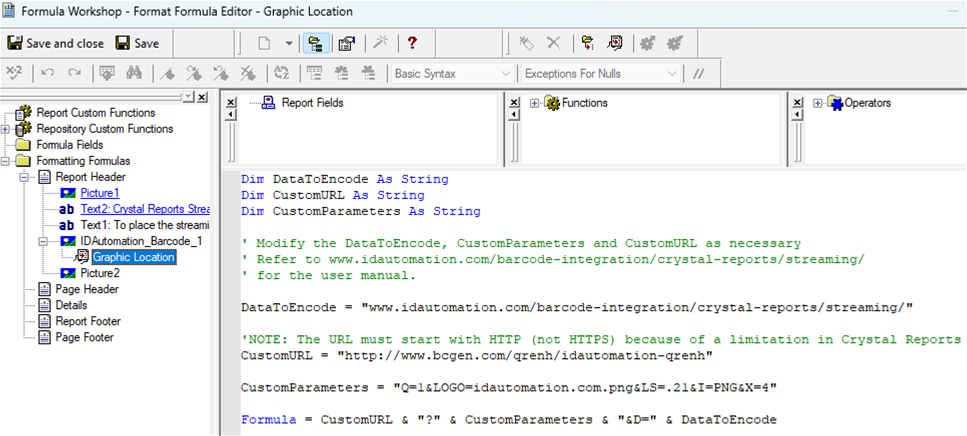Click the CustomURL assignment line in editor
This screenshot has height=436, width=967.
coord(477,355)
